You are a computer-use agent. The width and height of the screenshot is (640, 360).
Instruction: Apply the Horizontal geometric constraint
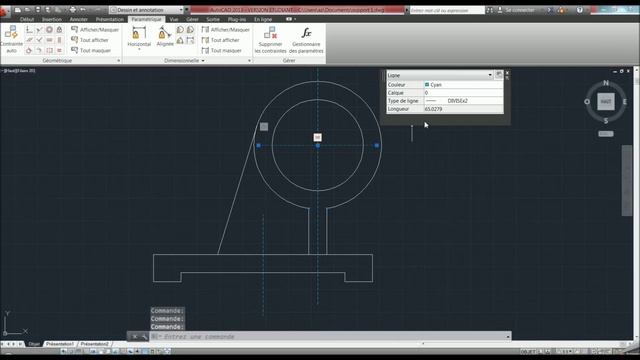click(49, 40)
